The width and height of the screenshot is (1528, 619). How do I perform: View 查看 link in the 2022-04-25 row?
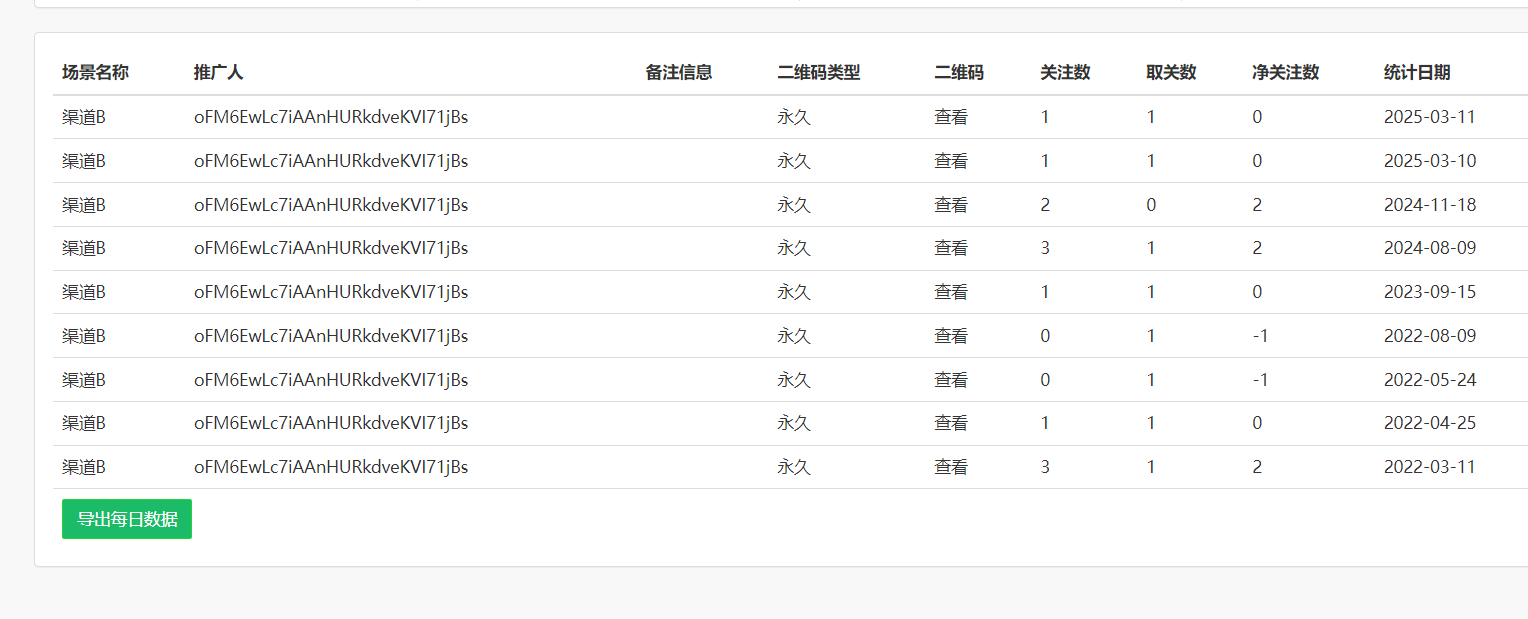pyautogui.click(x=951, y=423)
